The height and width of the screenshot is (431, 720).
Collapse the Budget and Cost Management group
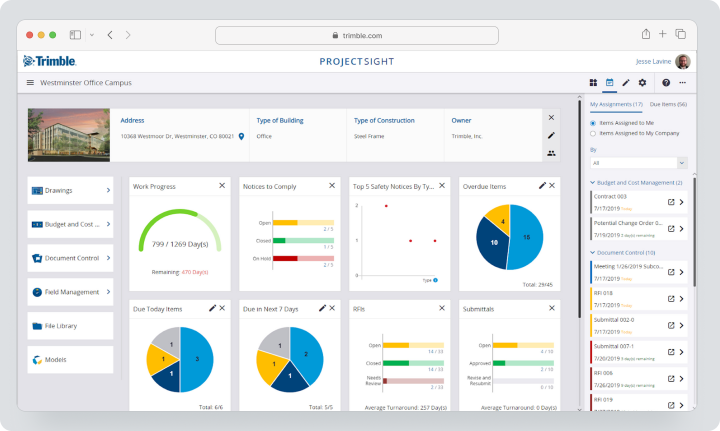592,183
